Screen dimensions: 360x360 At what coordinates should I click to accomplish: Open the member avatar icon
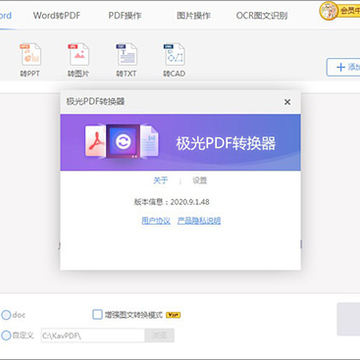[329, 11]
